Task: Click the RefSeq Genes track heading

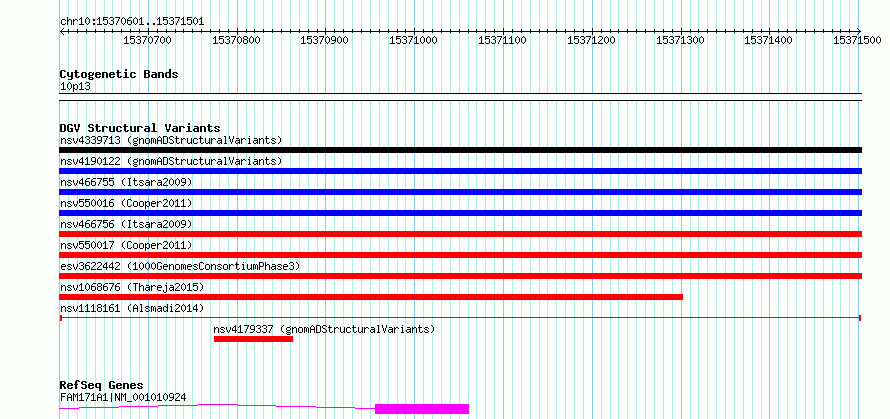Action: (101, 386)
